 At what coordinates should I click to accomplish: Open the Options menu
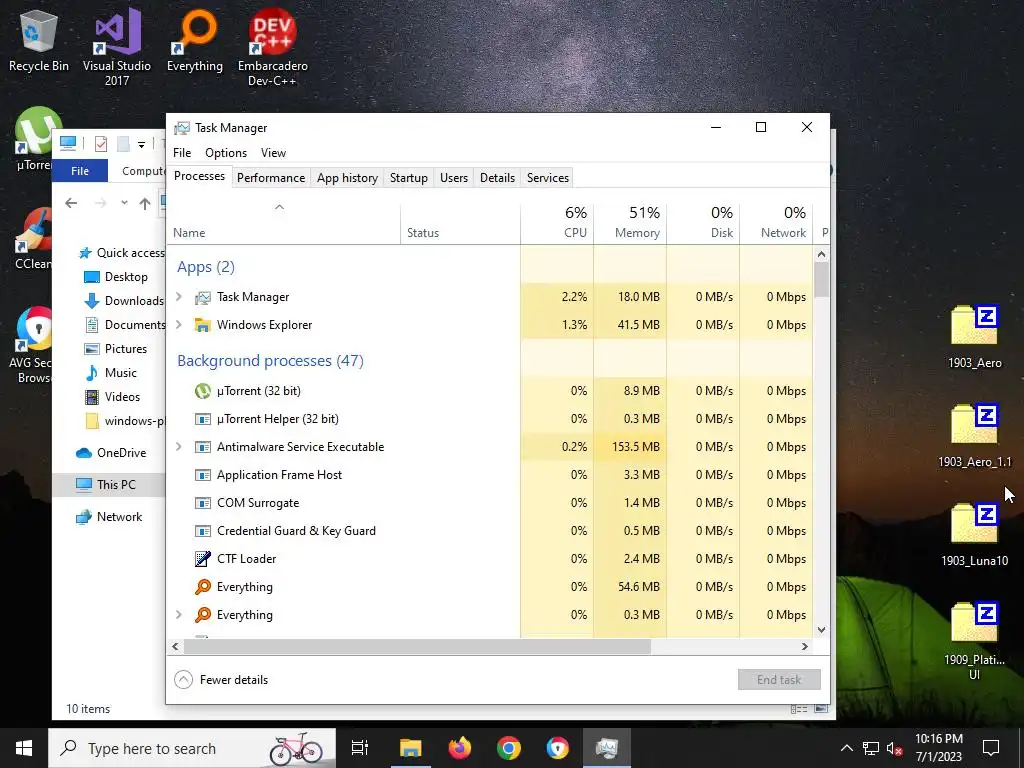(226, 153)
